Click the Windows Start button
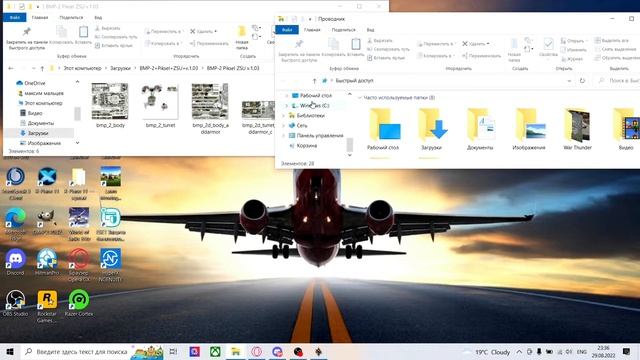The width and height of the screenshot is (640, 360). click(x=10, y=351)
